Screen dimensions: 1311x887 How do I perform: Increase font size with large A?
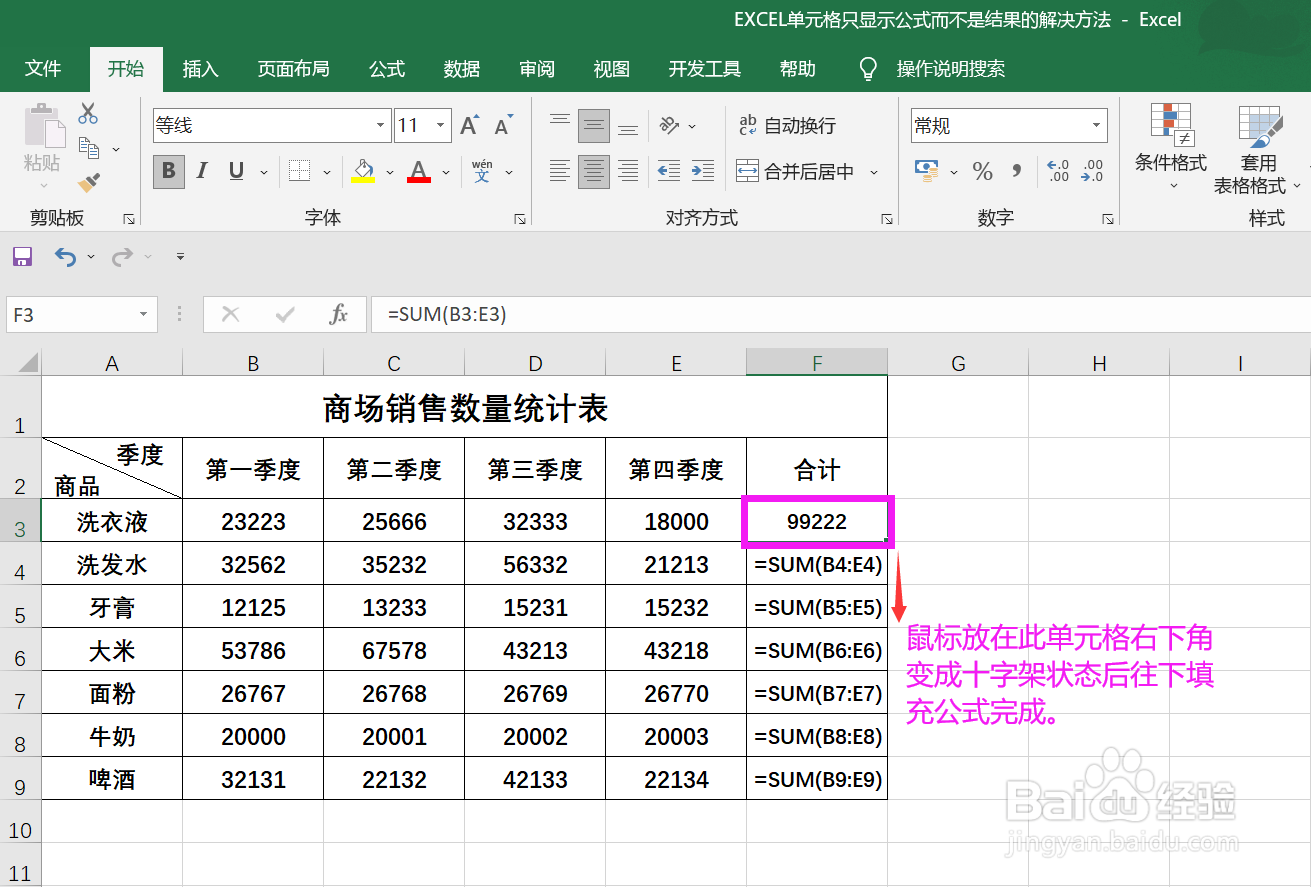469,125
